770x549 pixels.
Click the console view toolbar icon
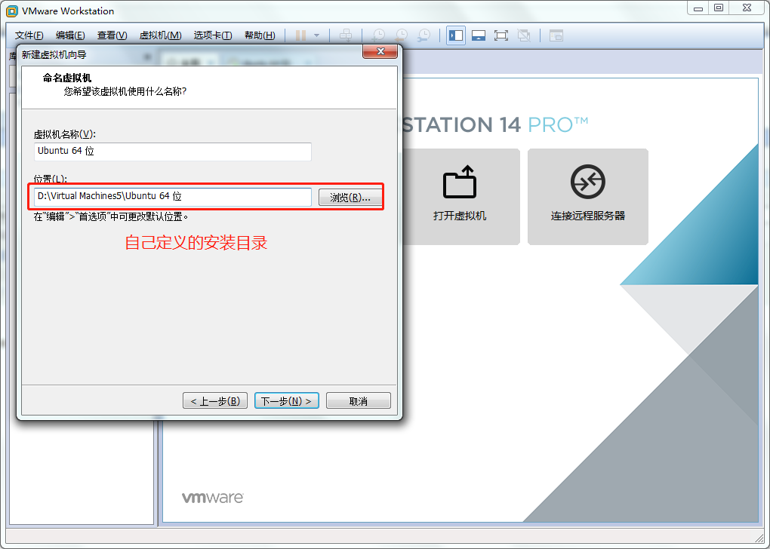[556, 35]
